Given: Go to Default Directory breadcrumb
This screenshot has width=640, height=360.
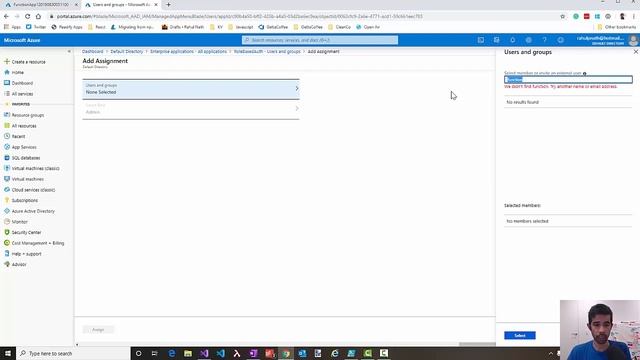Looking at the screenshot, I should tap(127, 51).
